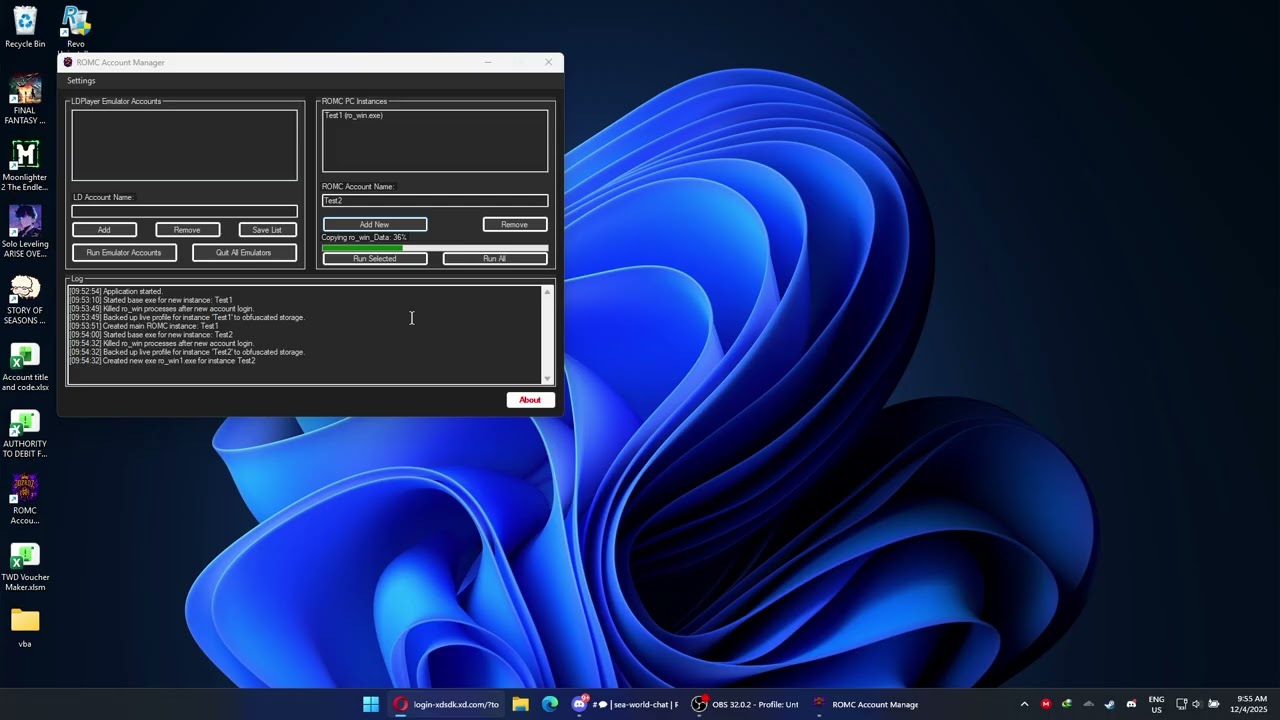Close the ROMC Account Manager window

click(548, 62)
